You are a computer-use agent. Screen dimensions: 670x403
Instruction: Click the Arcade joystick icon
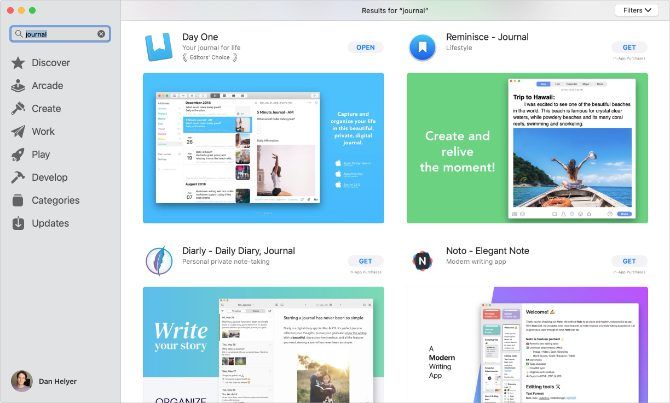pyautogui.click(x=18, y=86)
